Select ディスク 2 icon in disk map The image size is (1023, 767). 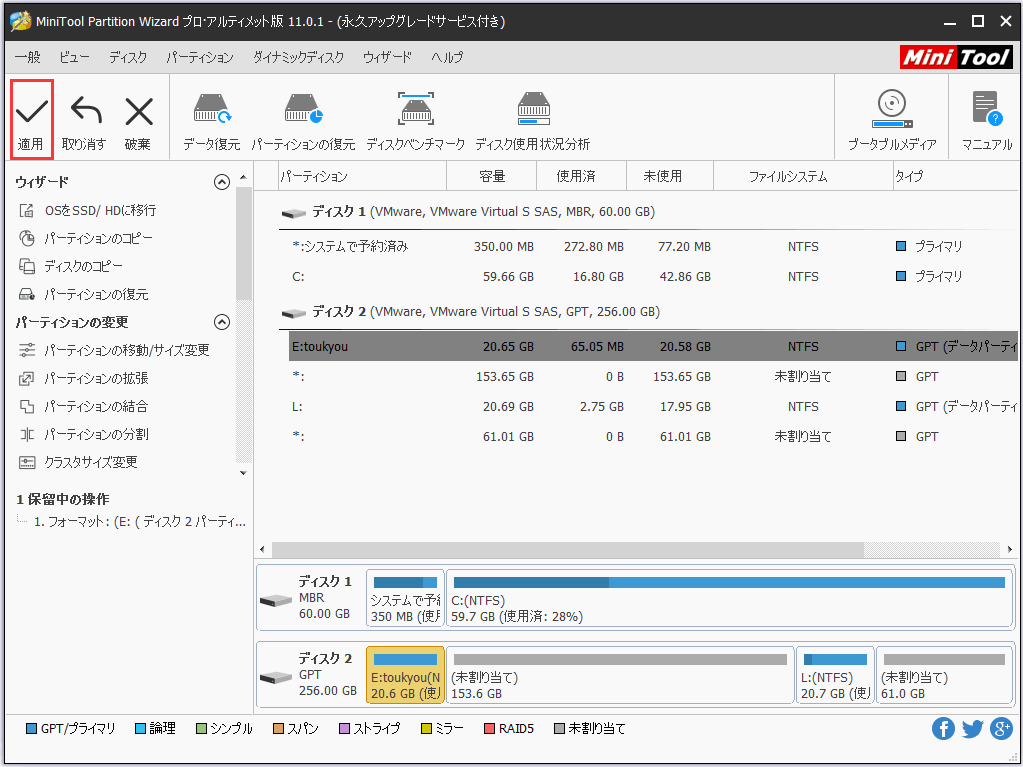point(275,677)
